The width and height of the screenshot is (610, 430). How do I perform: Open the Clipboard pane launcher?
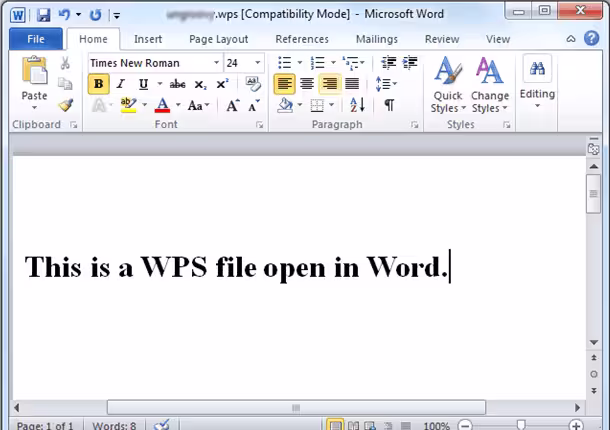point(74,125)
